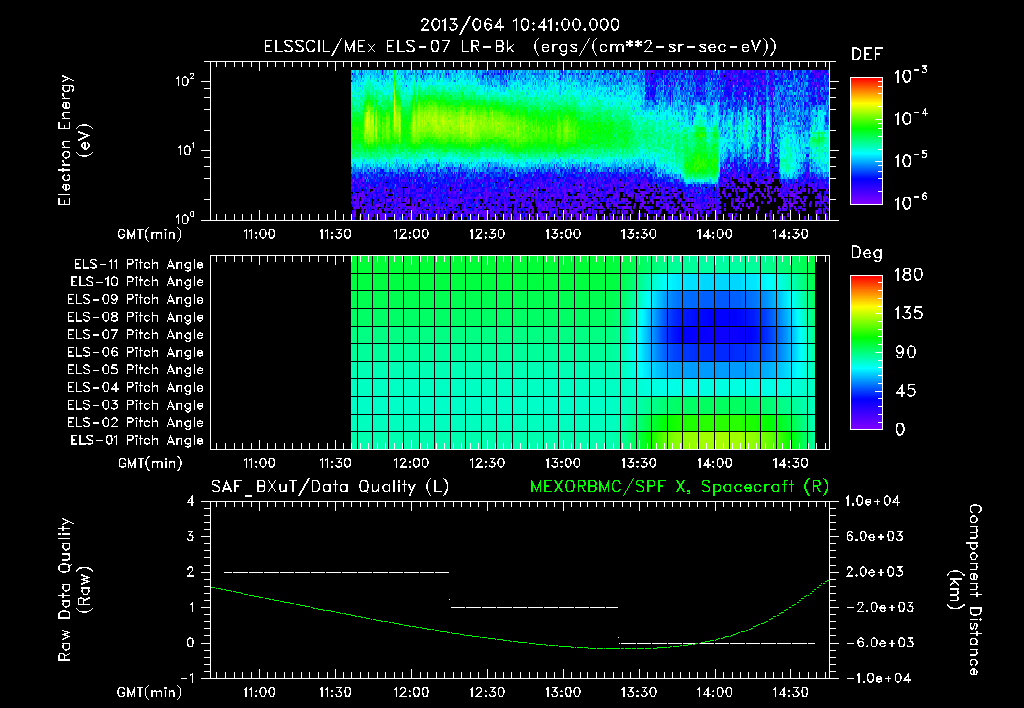This screenshot has height=708, width=1024.
Task: Click the white data quality segment at level 2
Action: (x=336, y=572)
